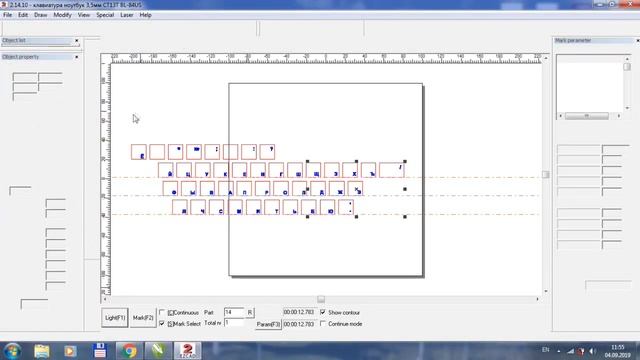Click the Object list panel title

[x=14, y=40]
